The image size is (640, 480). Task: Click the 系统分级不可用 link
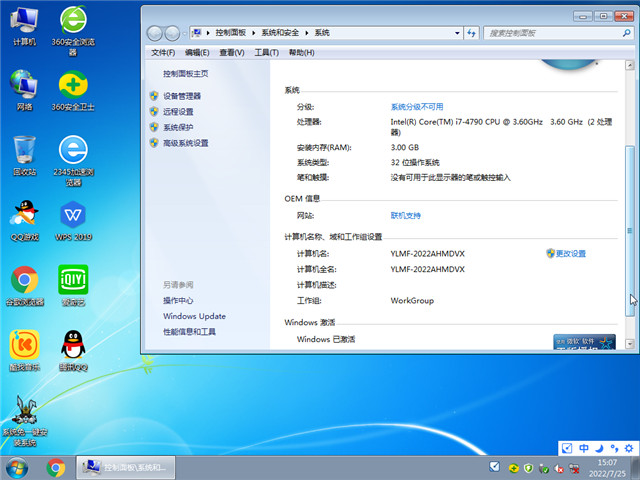(x=417, y=107)
